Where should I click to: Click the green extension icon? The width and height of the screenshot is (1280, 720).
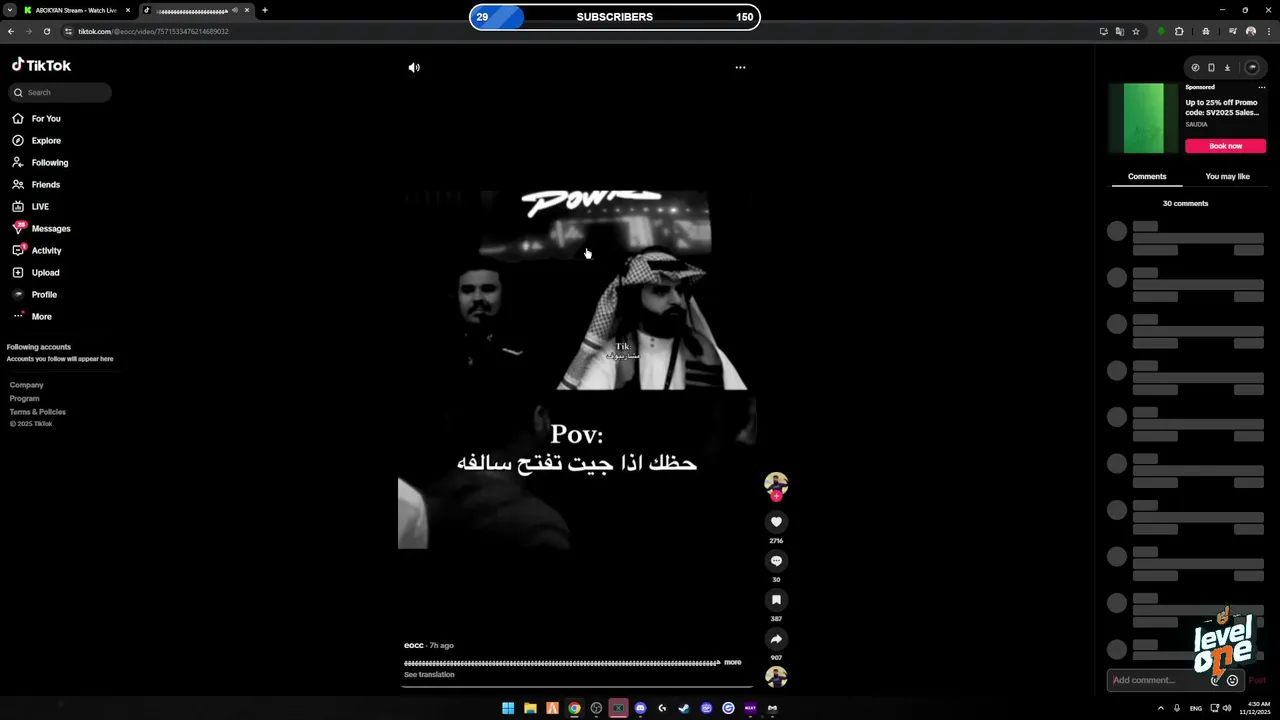click(x=1161, y=32)
